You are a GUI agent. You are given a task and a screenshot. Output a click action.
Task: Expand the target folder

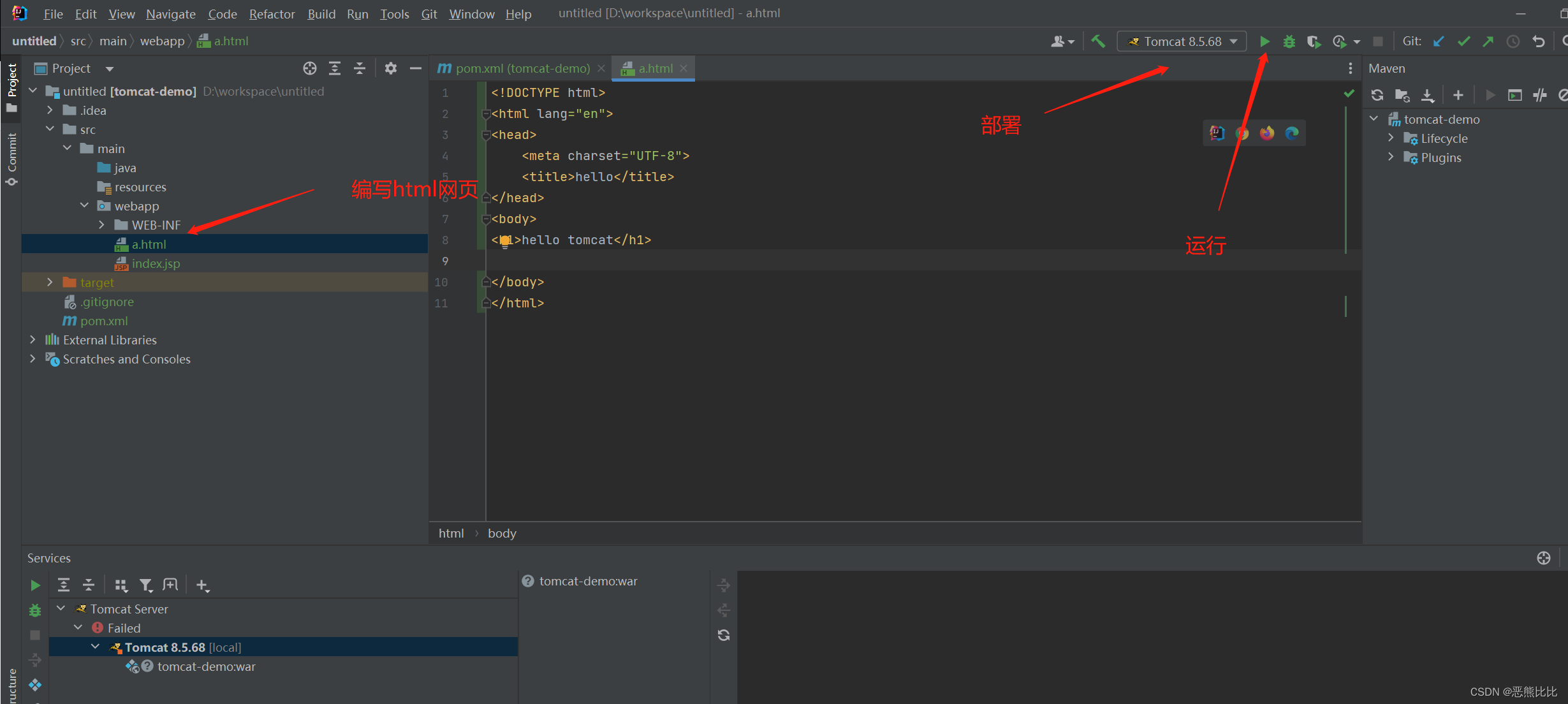click(x=50, y=282)
